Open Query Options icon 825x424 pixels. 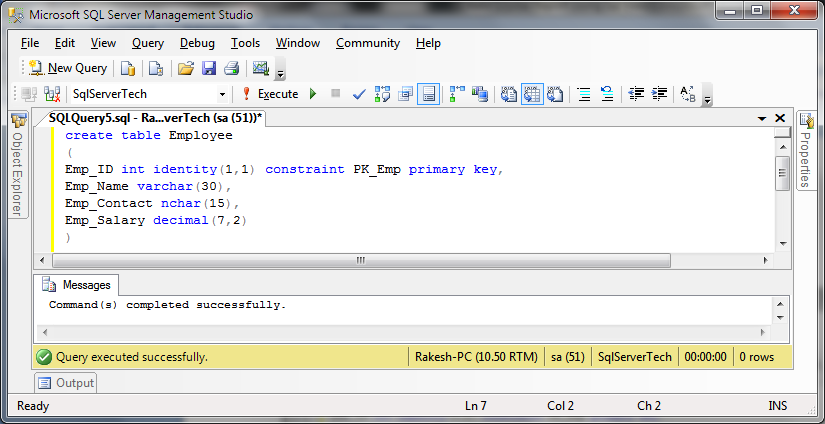[405, 95]
